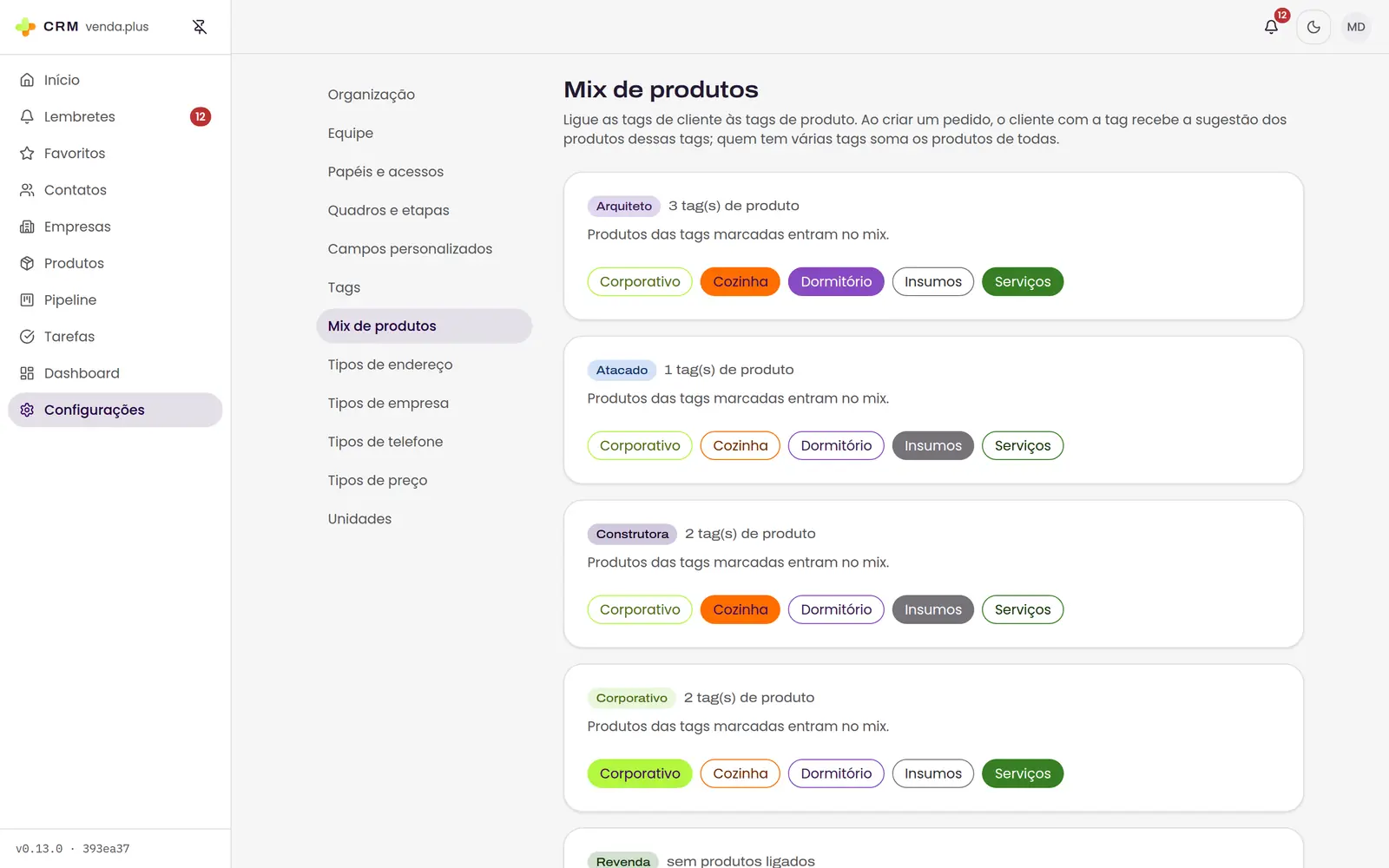Open Unidades settings section
Screen dimensions: 1389x868
pos(425,519)
